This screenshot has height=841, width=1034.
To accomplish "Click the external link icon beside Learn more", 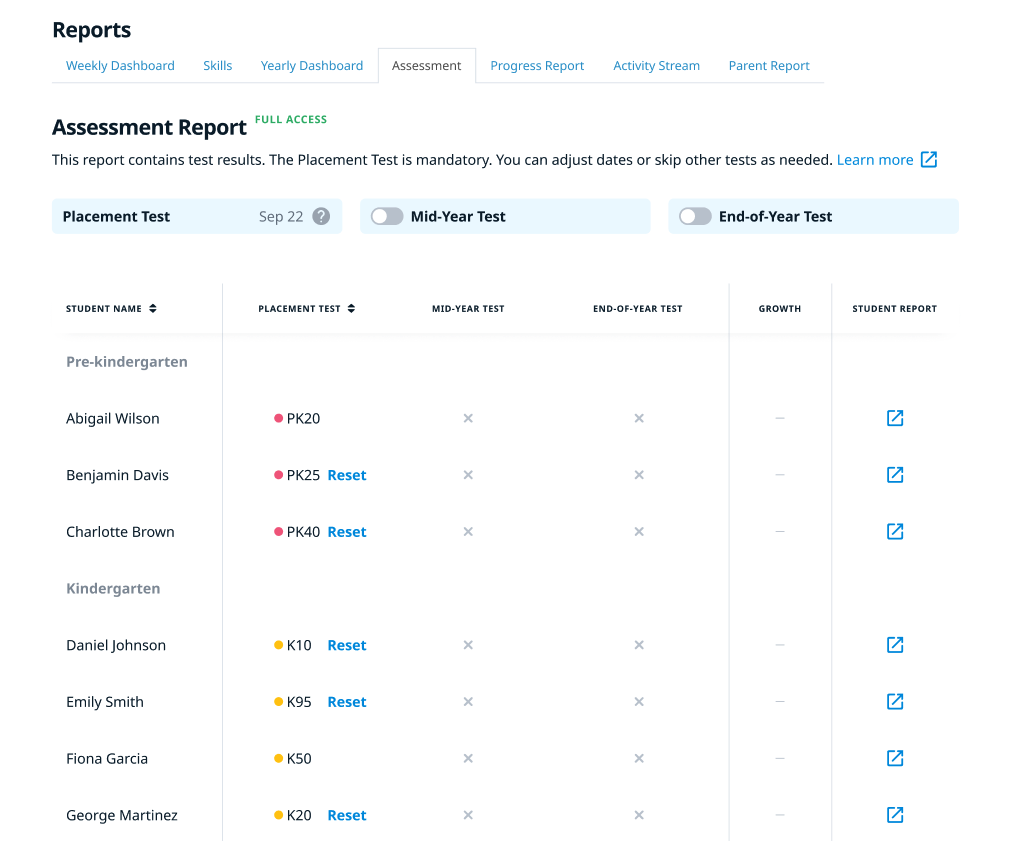I will tap(929, 160).
